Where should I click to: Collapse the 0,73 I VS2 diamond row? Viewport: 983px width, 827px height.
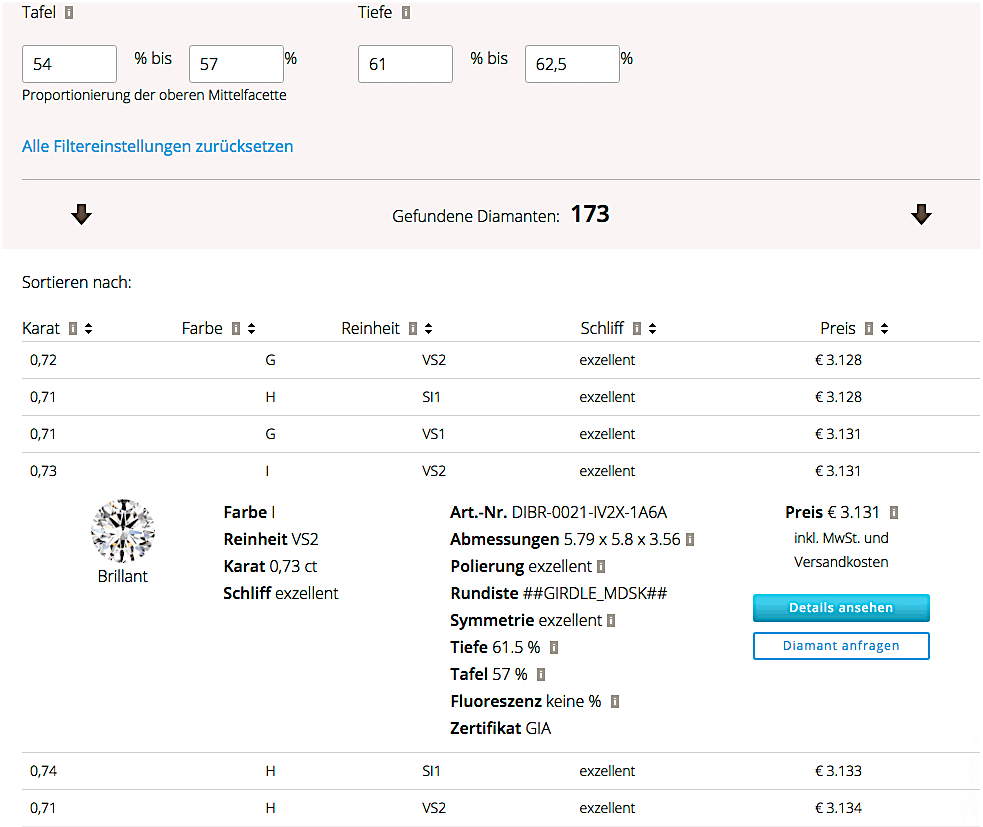[500, 471]
